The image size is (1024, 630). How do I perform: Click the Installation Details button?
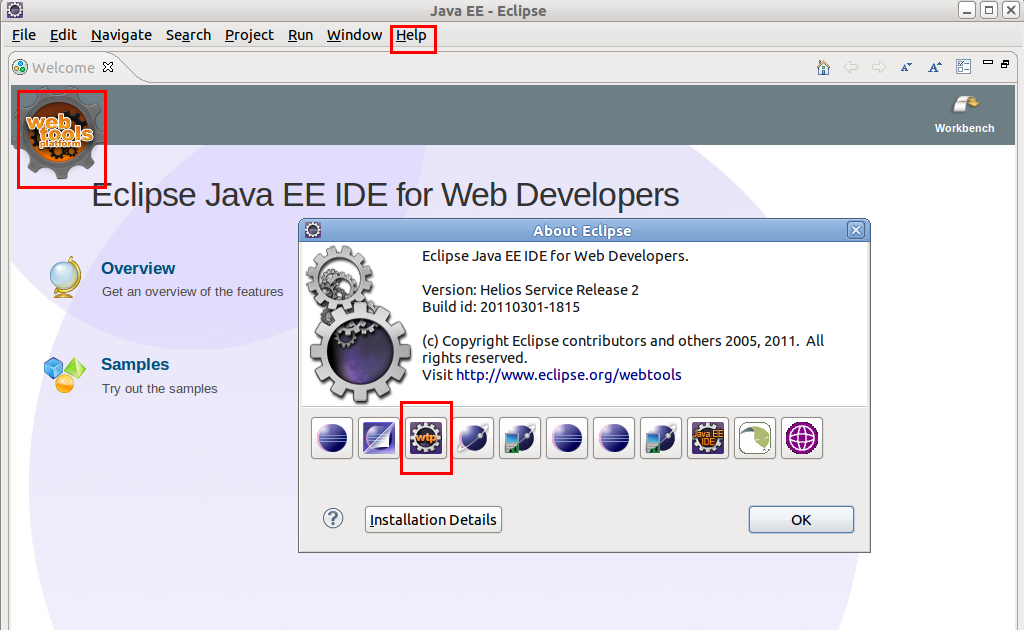coord(433,520)
